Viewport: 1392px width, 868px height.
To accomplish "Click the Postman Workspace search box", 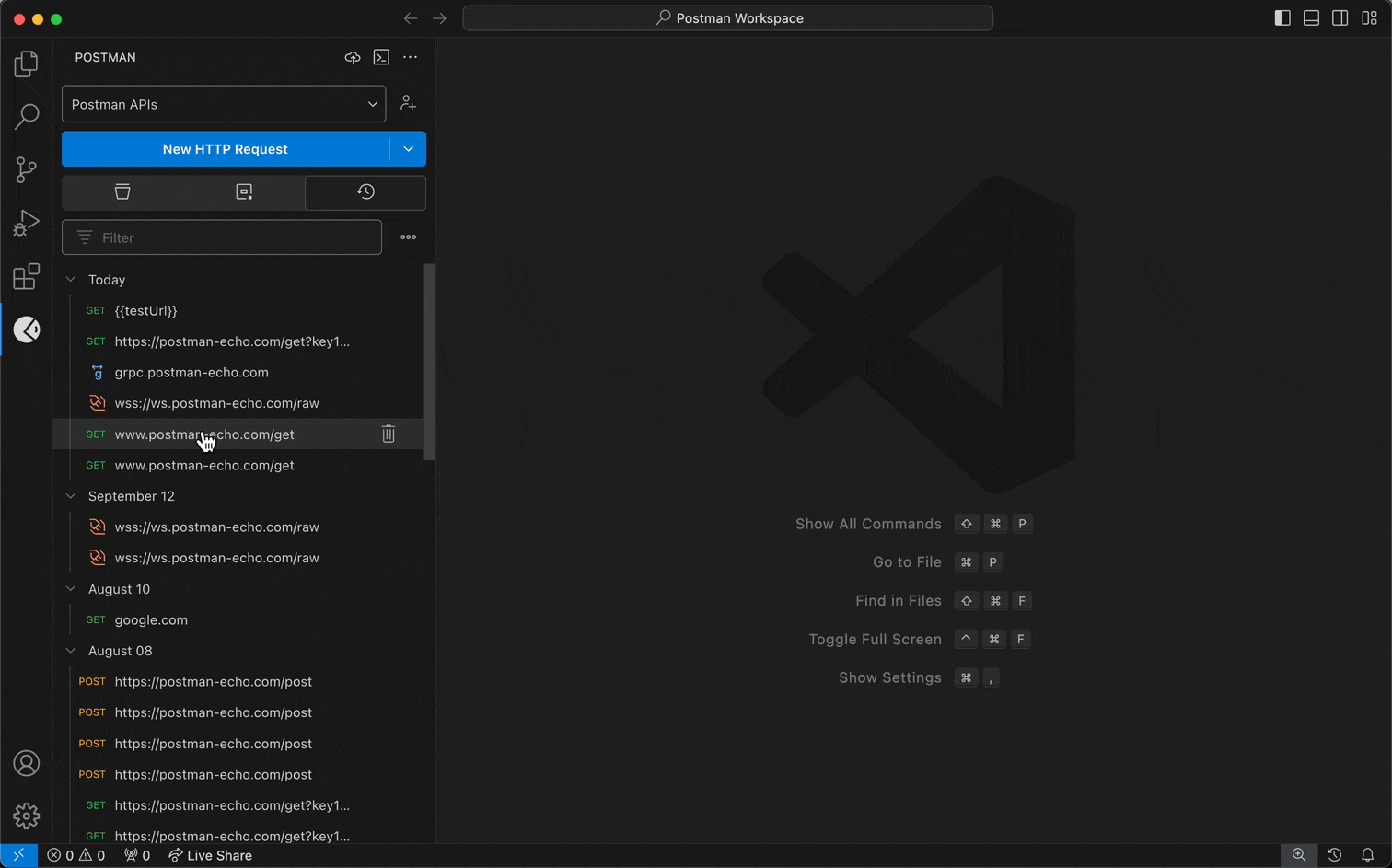I will click(727, 18).
